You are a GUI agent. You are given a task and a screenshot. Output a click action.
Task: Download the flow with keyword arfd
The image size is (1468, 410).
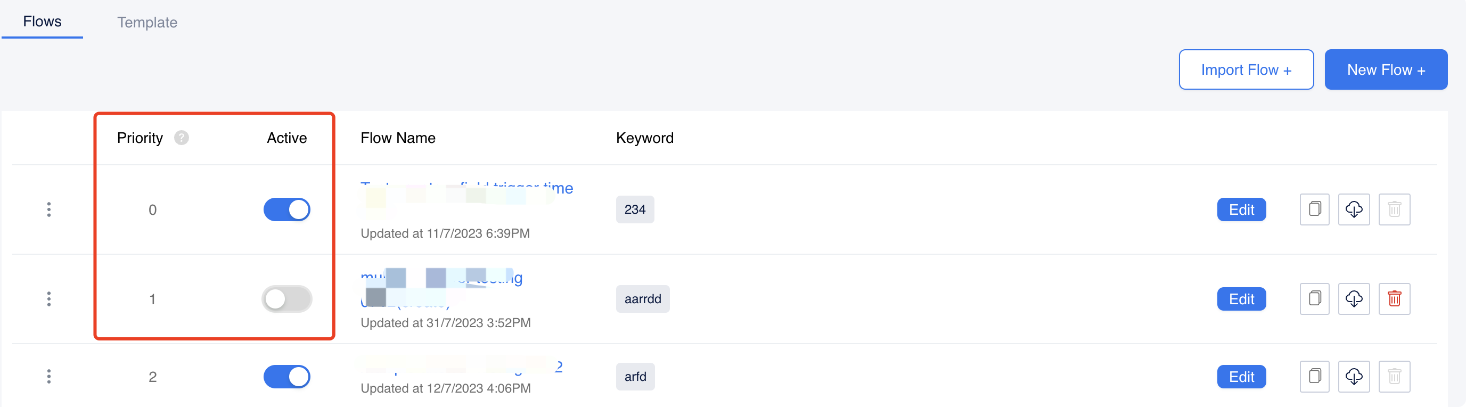coord(1354,377)
